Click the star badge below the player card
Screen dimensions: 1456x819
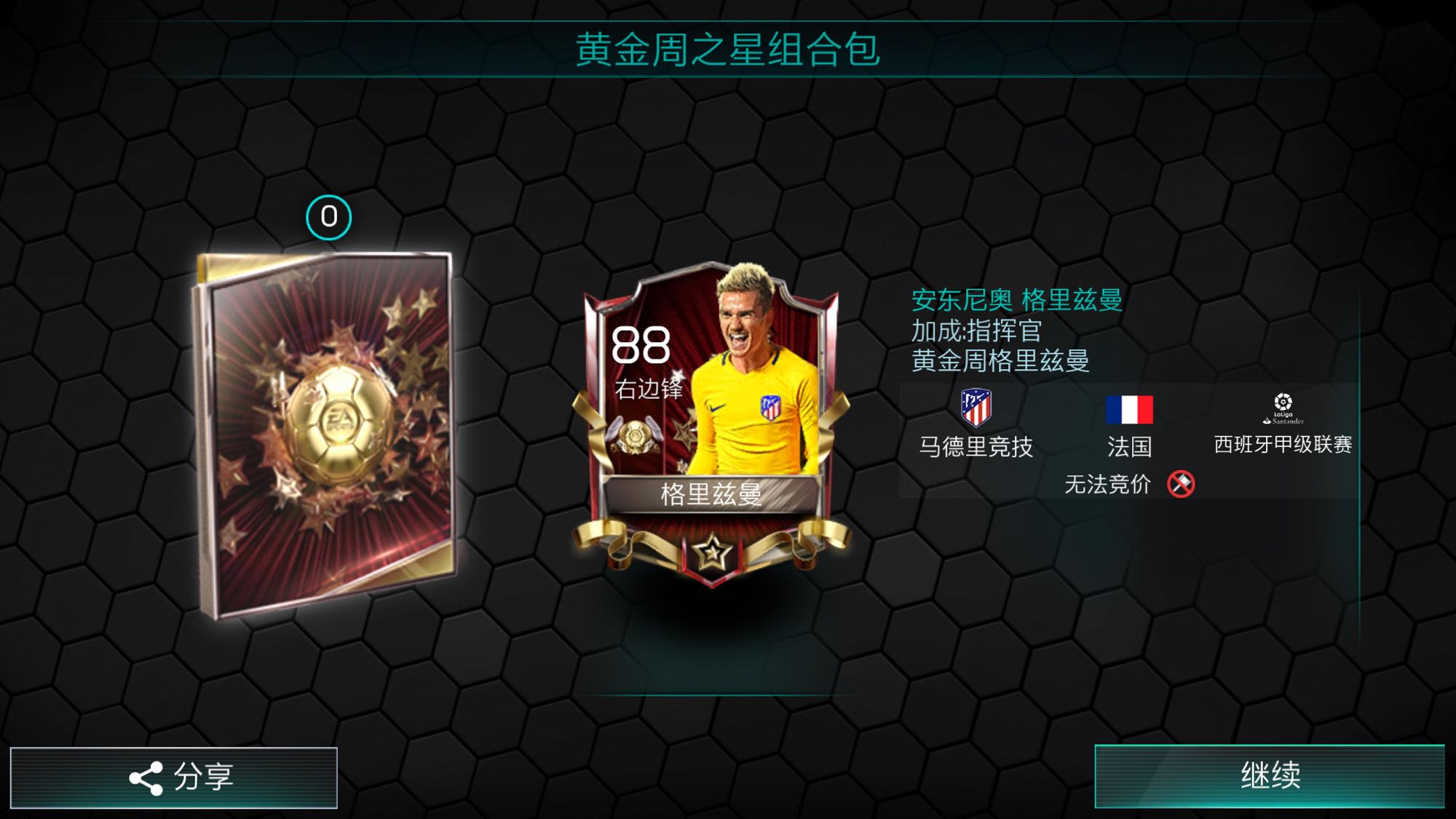click(x=711, y=554)
